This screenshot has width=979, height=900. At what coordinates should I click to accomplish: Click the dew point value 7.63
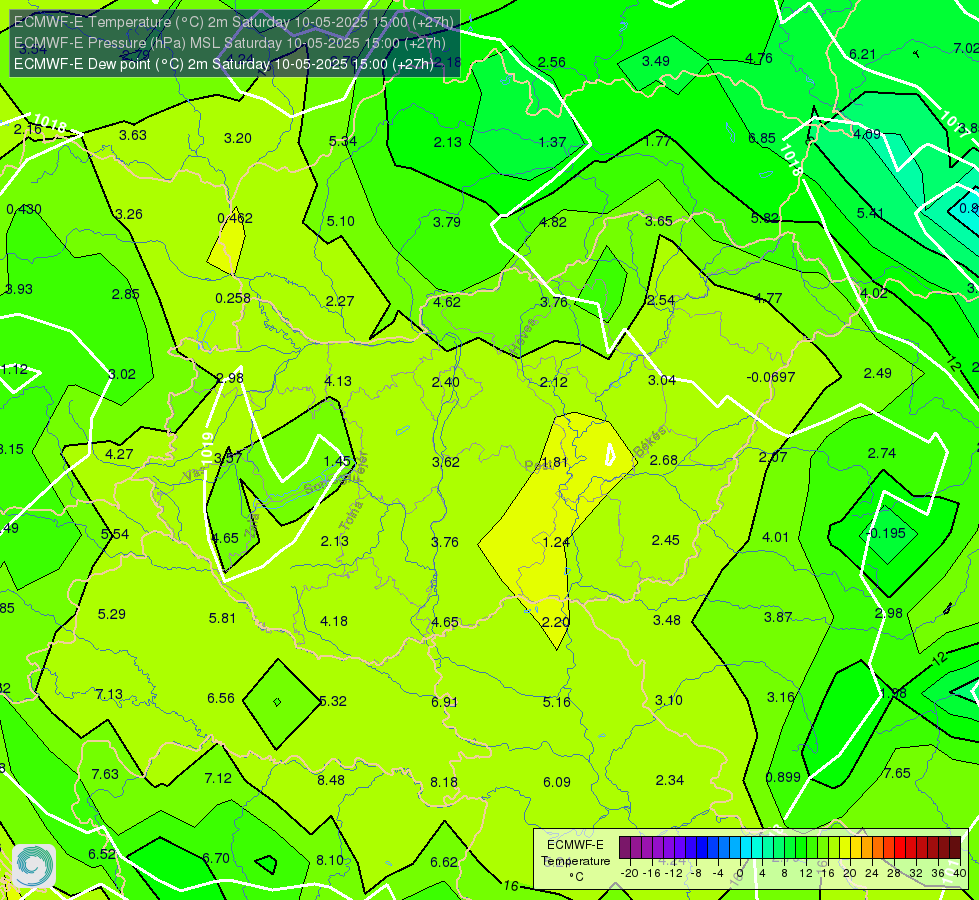(105, 774)
